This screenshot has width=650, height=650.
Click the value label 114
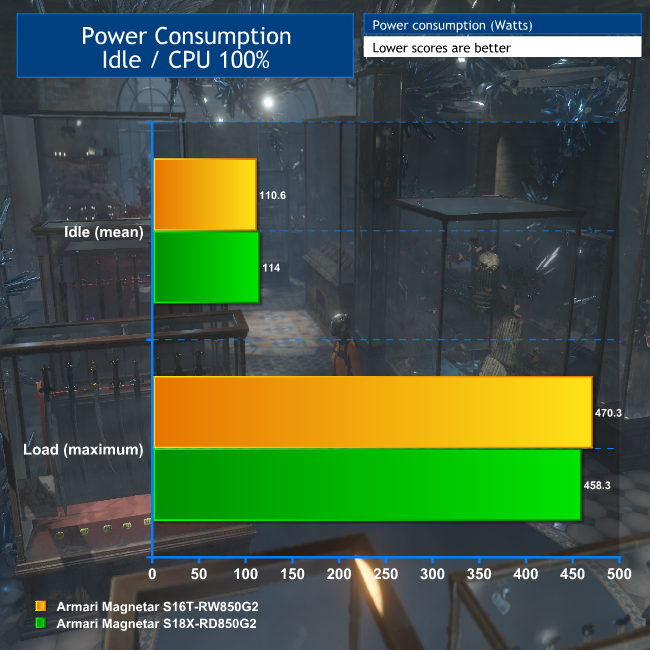click(271, 268)
